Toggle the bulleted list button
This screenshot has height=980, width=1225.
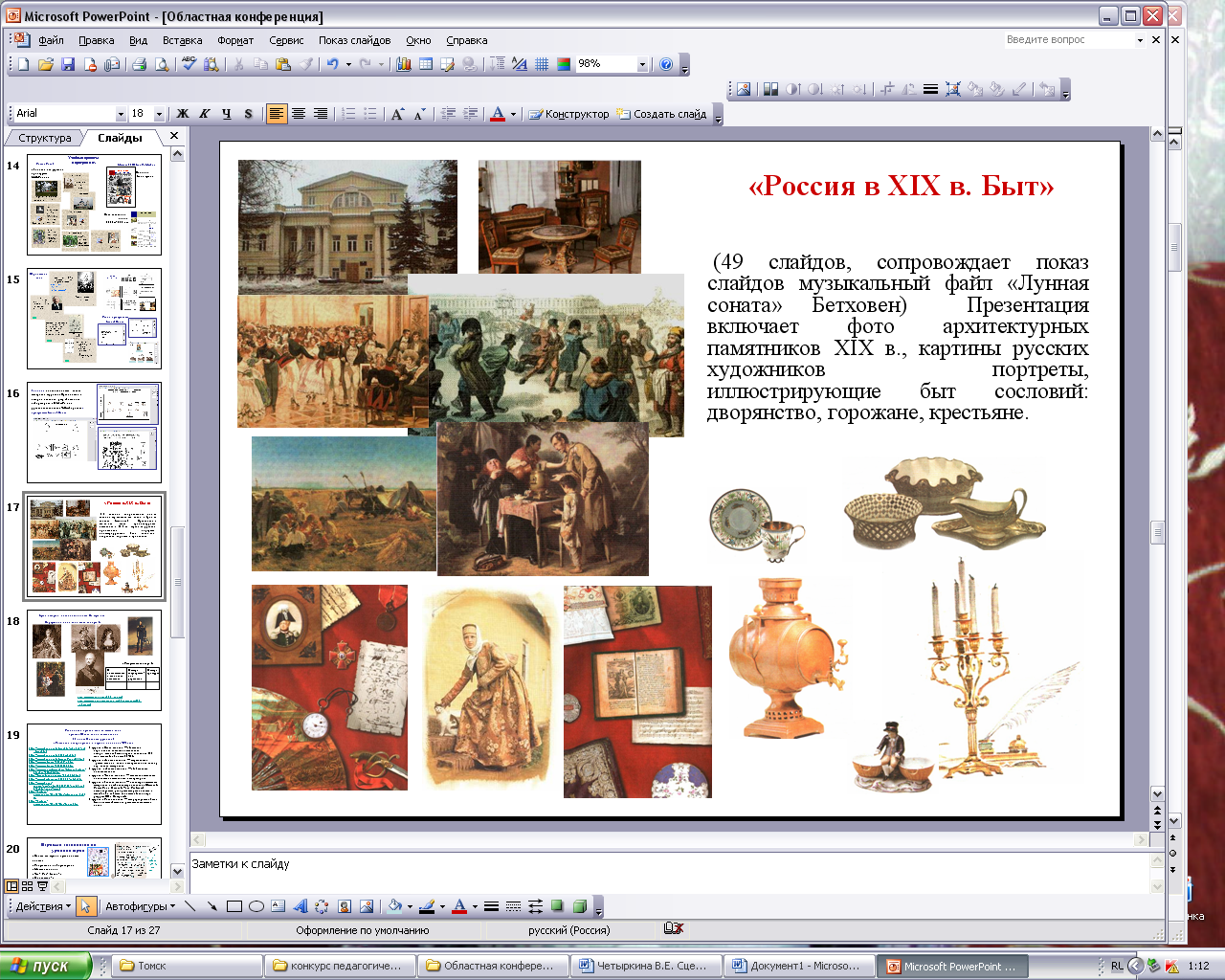[370, 114]
